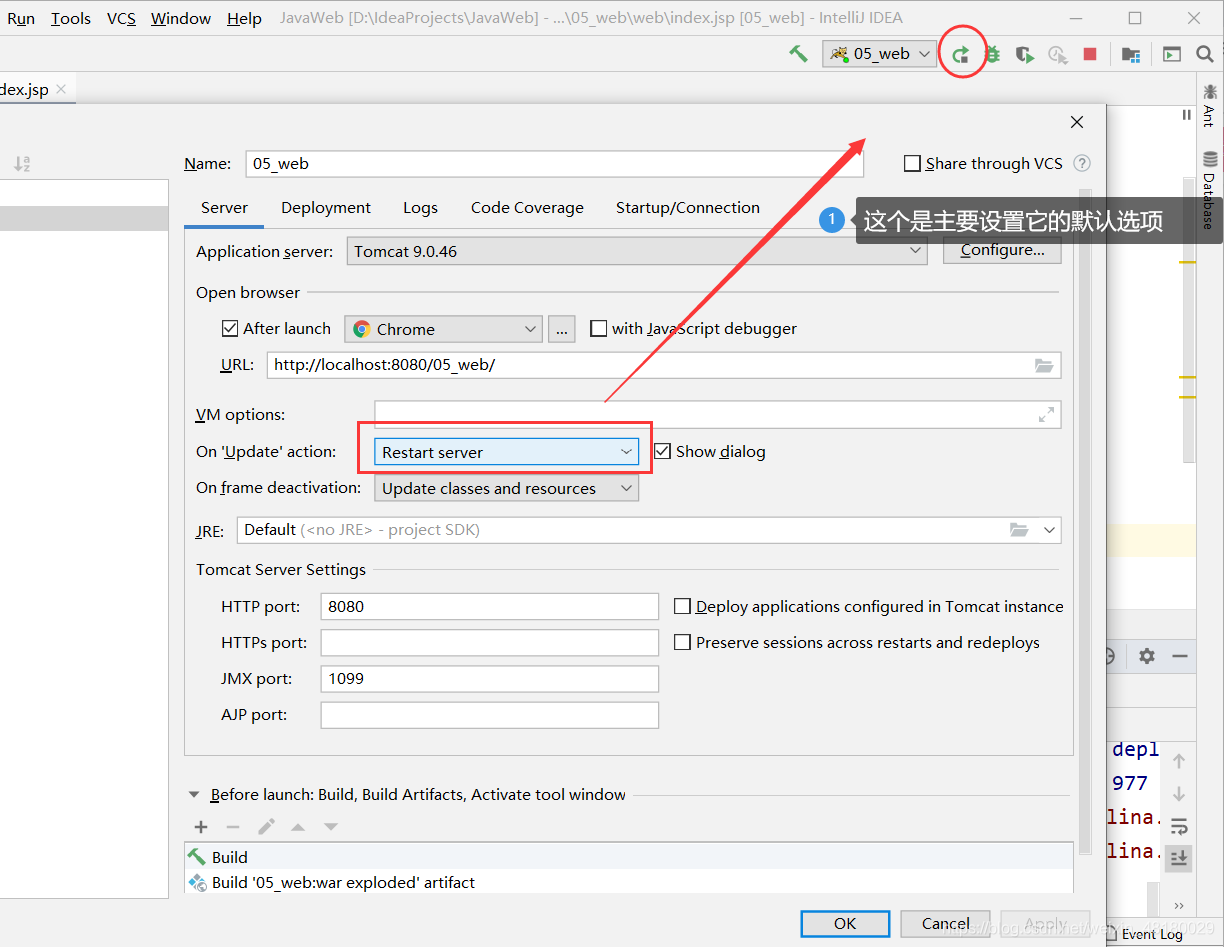
Task: Close the index.jsp editor tab
Action: pyautogui.click(x=61, y=89)
